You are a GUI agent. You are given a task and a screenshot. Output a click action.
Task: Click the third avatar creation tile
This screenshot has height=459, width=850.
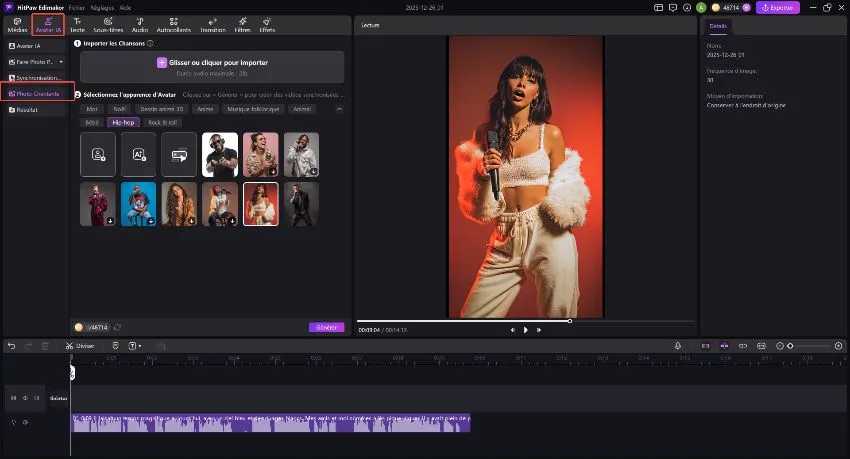coord(179,154)
